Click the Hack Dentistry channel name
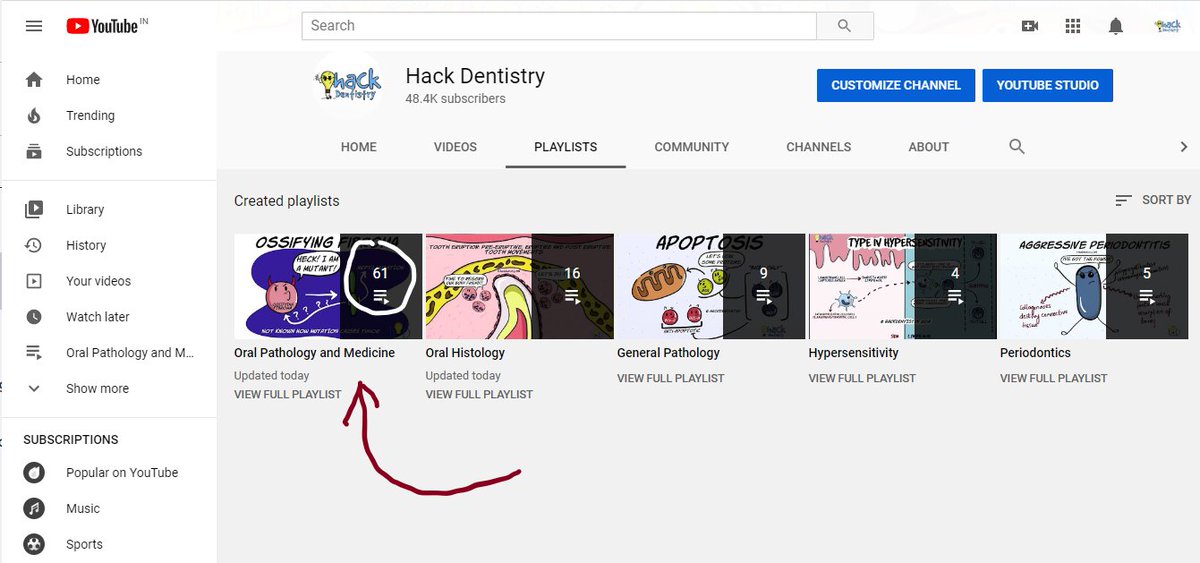1200x563 pixels. [475, 76]
